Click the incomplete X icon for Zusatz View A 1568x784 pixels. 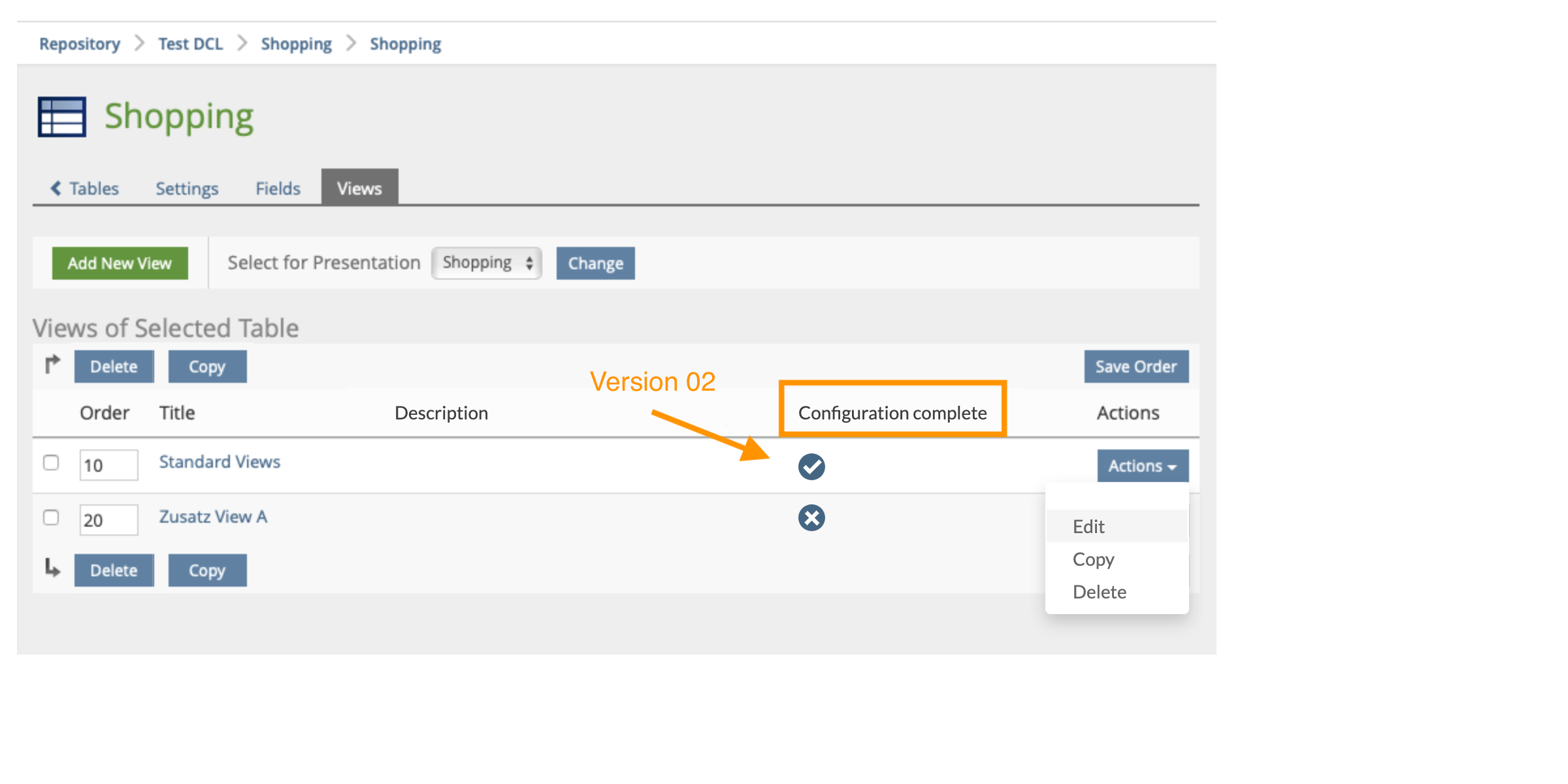811,518
